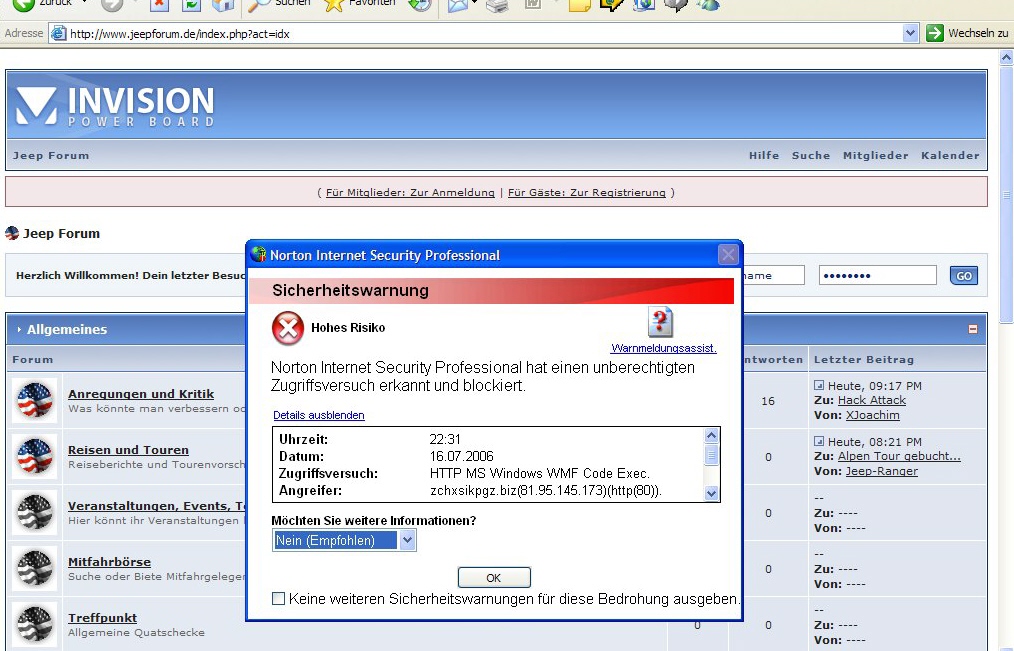
Task: Open Kalender in the forum navigation
Action: click(950, 155)
